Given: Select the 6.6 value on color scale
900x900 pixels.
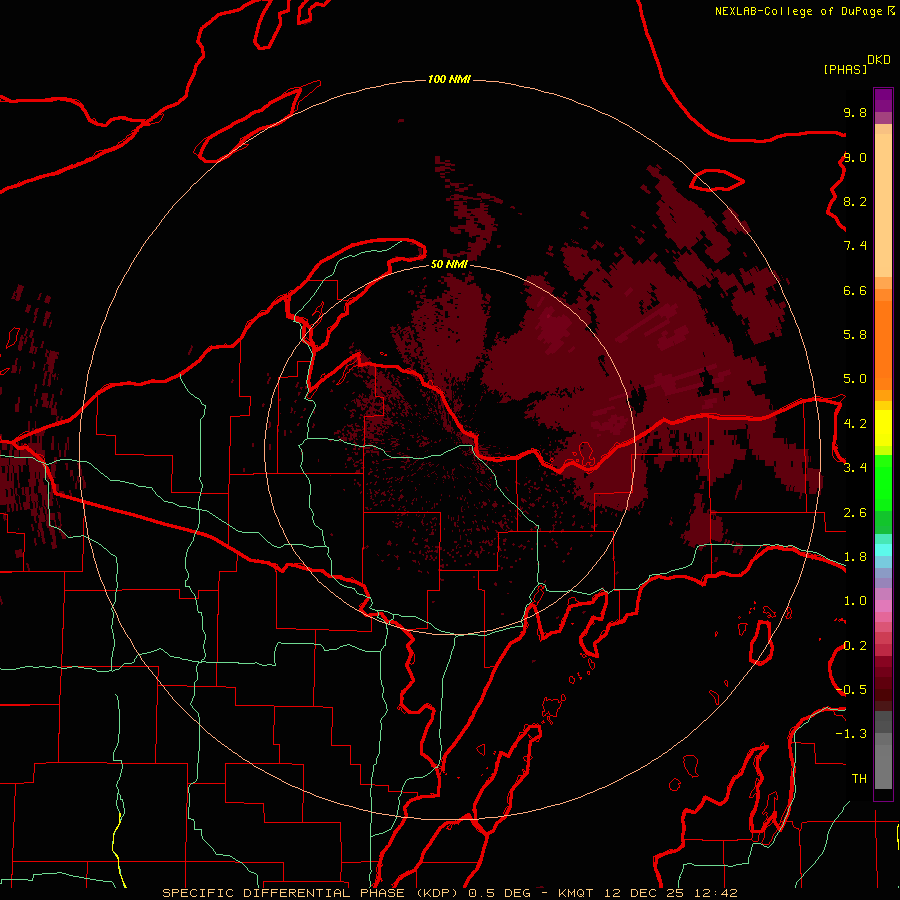Looking at the screenshot, I should point(855,291).
